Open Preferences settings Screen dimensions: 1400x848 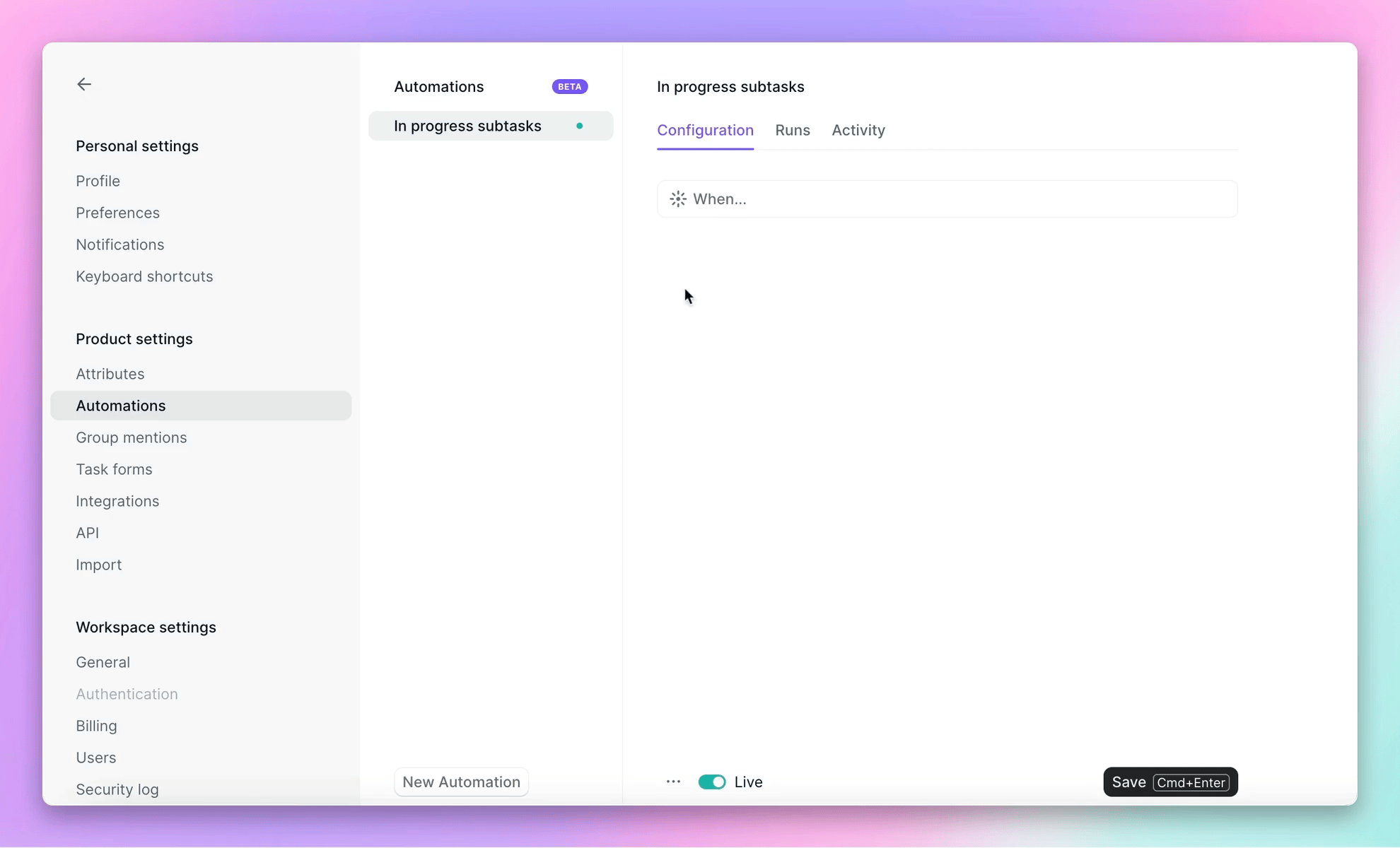click(x=117, y=213)
